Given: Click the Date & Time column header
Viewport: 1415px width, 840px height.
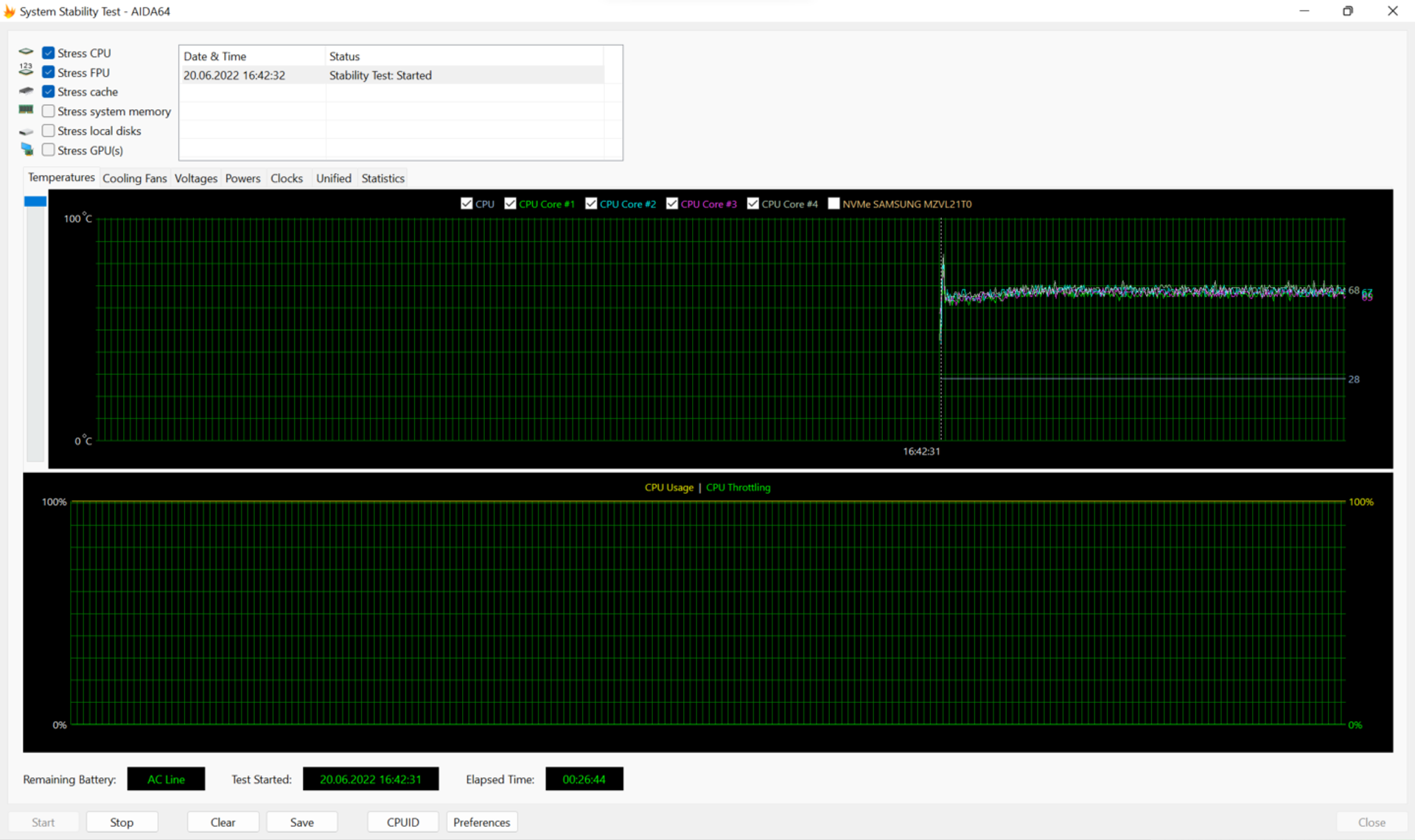Looking at the screenshot, I should [252, 56].
